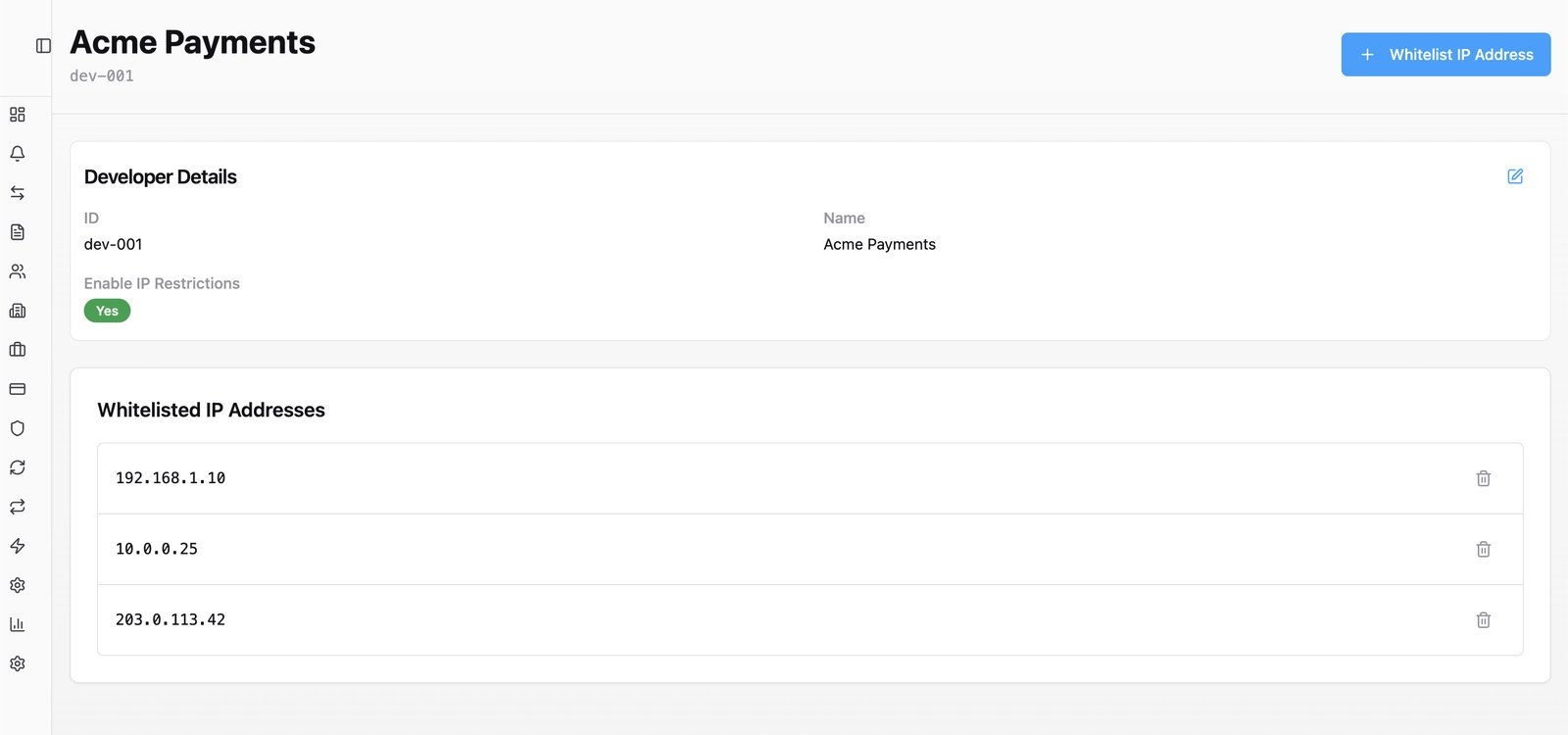Open the building icon in sidebar
Screen dimensions: 1568x735
pos(18,311)
